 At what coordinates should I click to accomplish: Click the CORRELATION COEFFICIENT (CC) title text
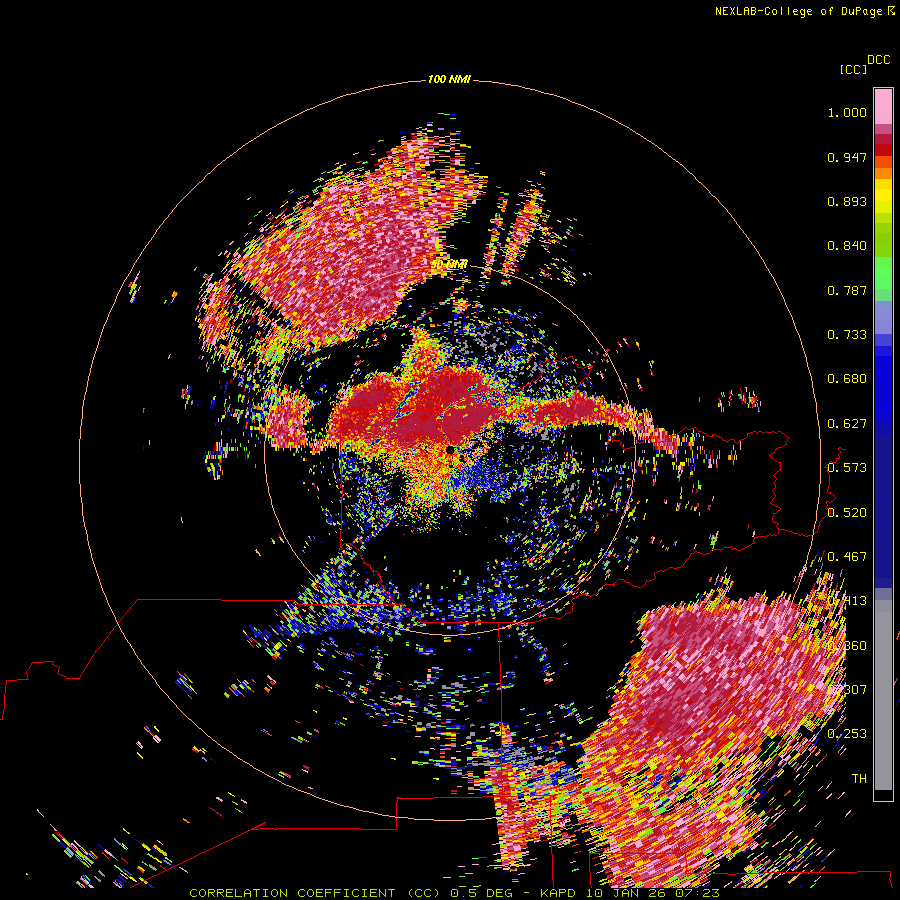pos(312,893)
